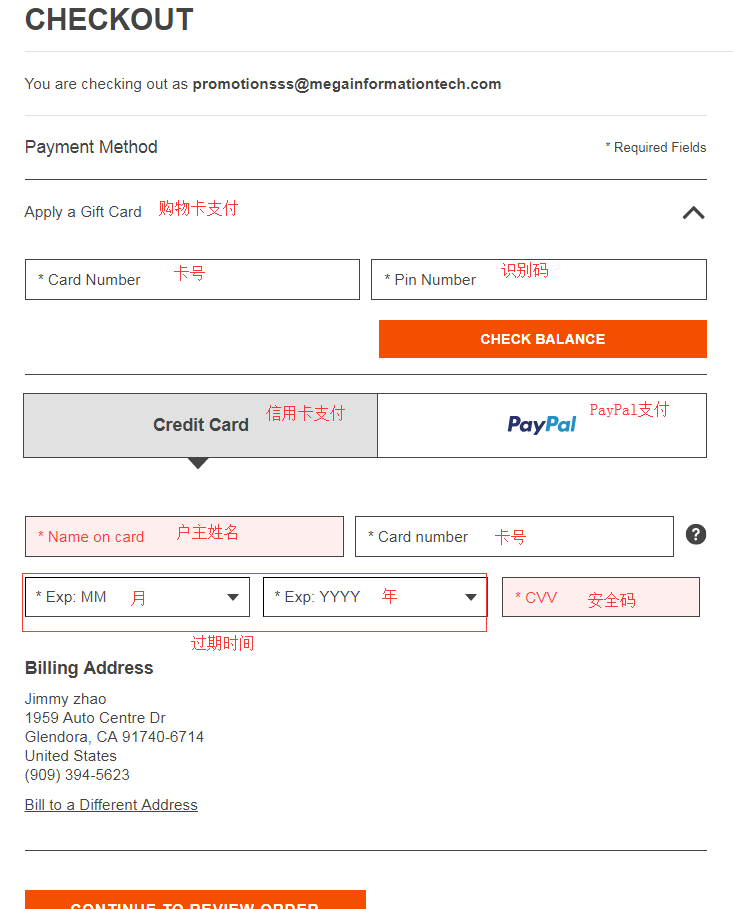Select the credit card number input
The width and height of the screenshot is (733, 909).
[x=514, y=537]
